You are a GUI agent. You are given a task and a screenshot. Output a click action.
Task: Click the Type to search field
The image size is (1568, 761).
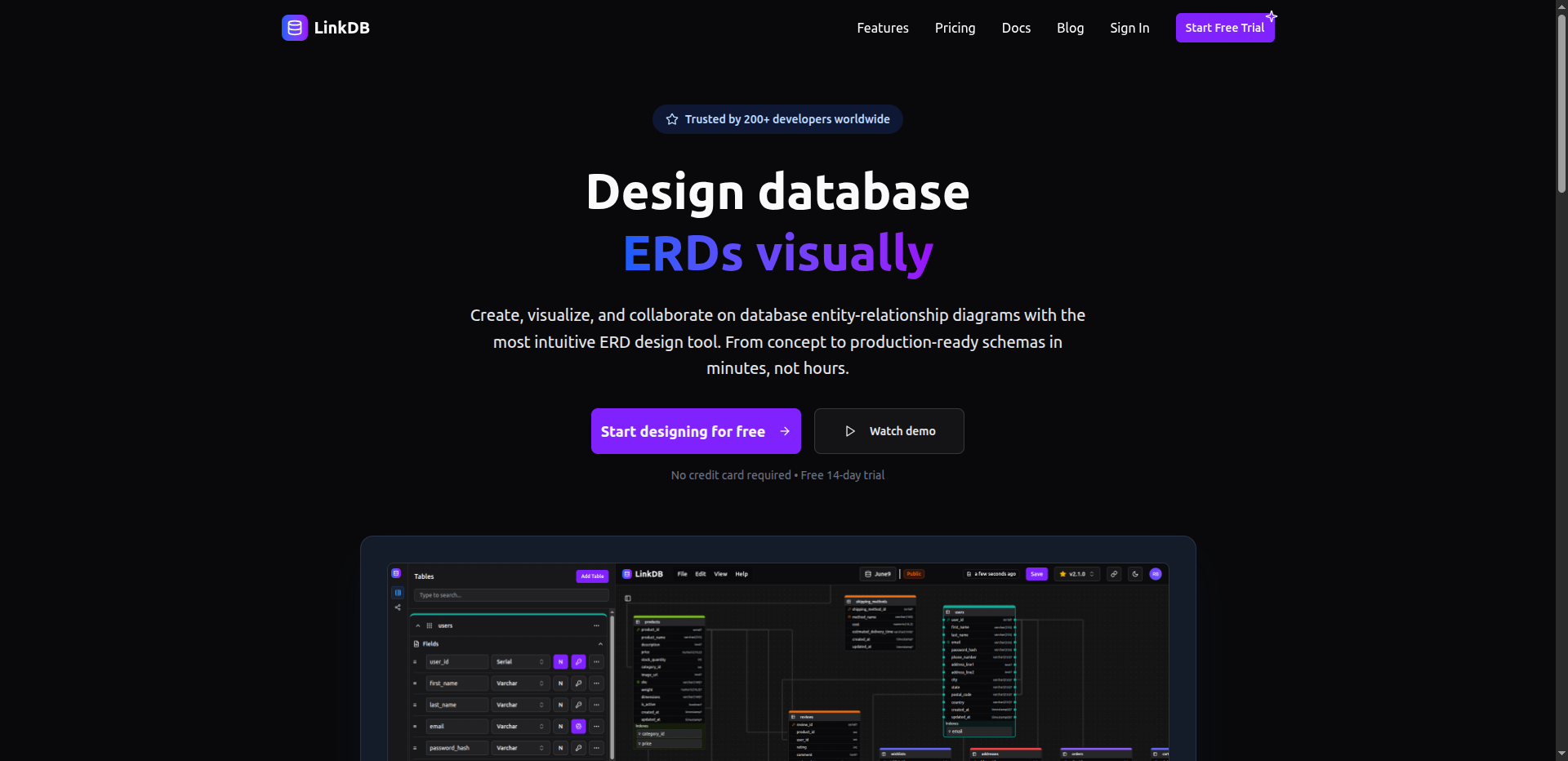(x=510, y=595)
